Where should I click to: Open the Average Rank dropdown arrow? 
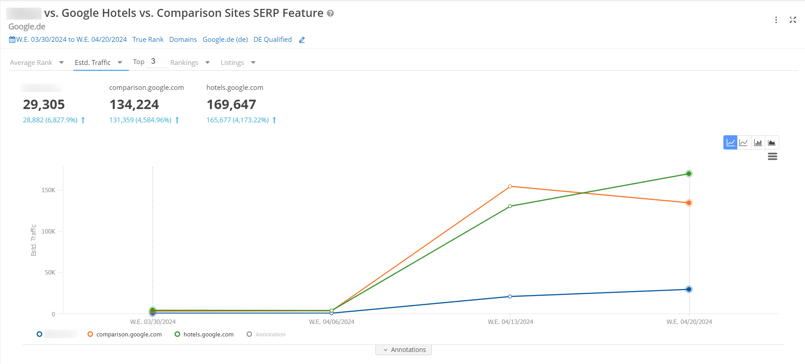[61, 63]
